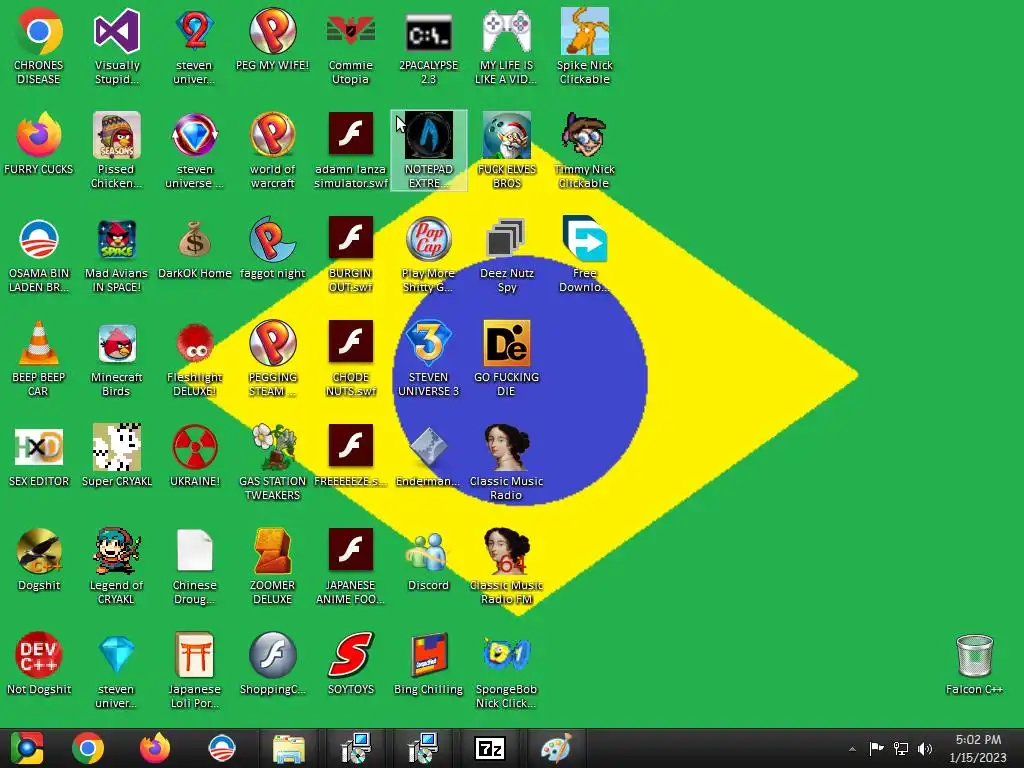
Task: Open the Bing Chilling icon
Action: [428, 663]
